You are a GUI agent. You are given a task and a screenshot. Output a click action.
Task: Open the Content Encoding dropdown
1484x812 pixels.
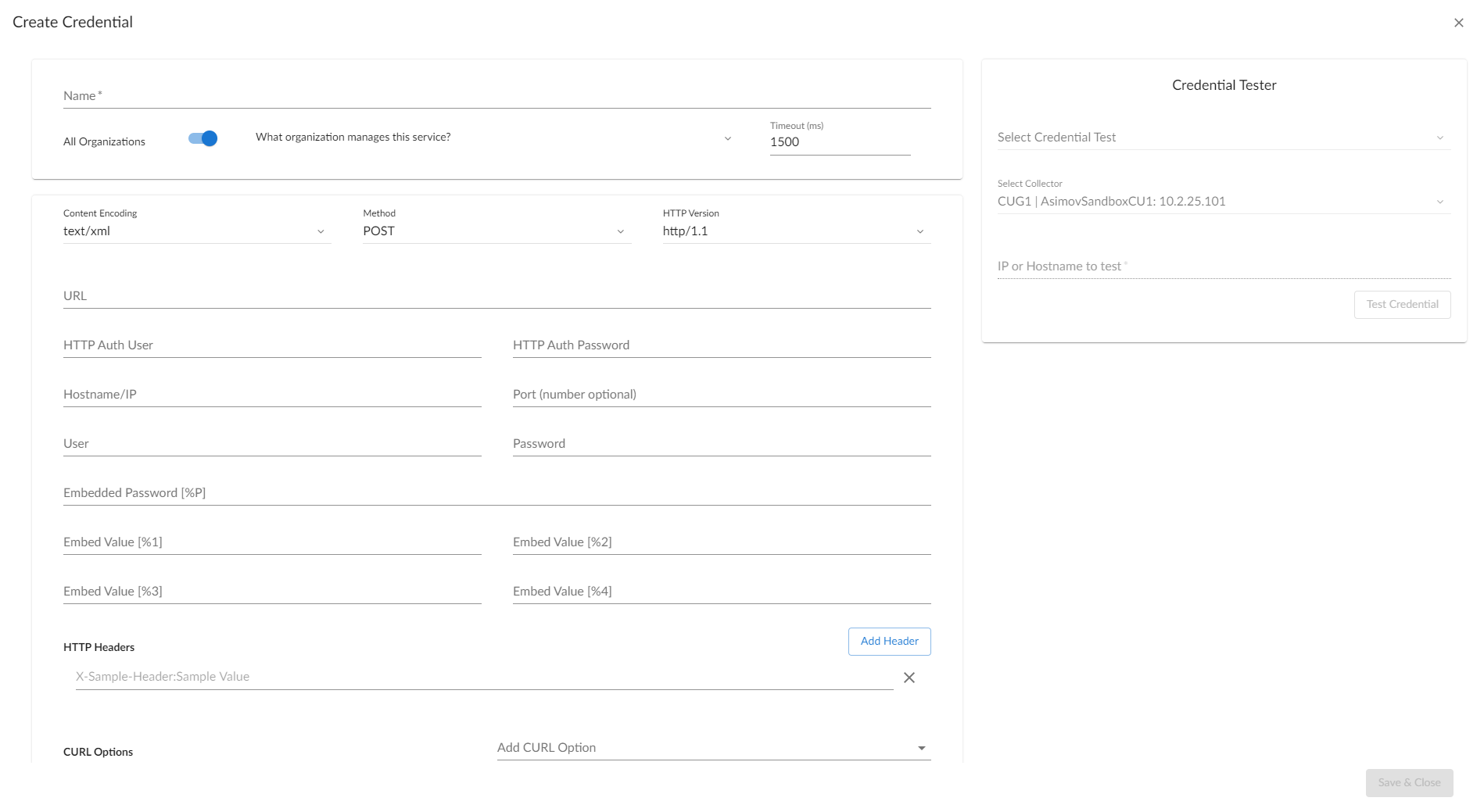196,231
